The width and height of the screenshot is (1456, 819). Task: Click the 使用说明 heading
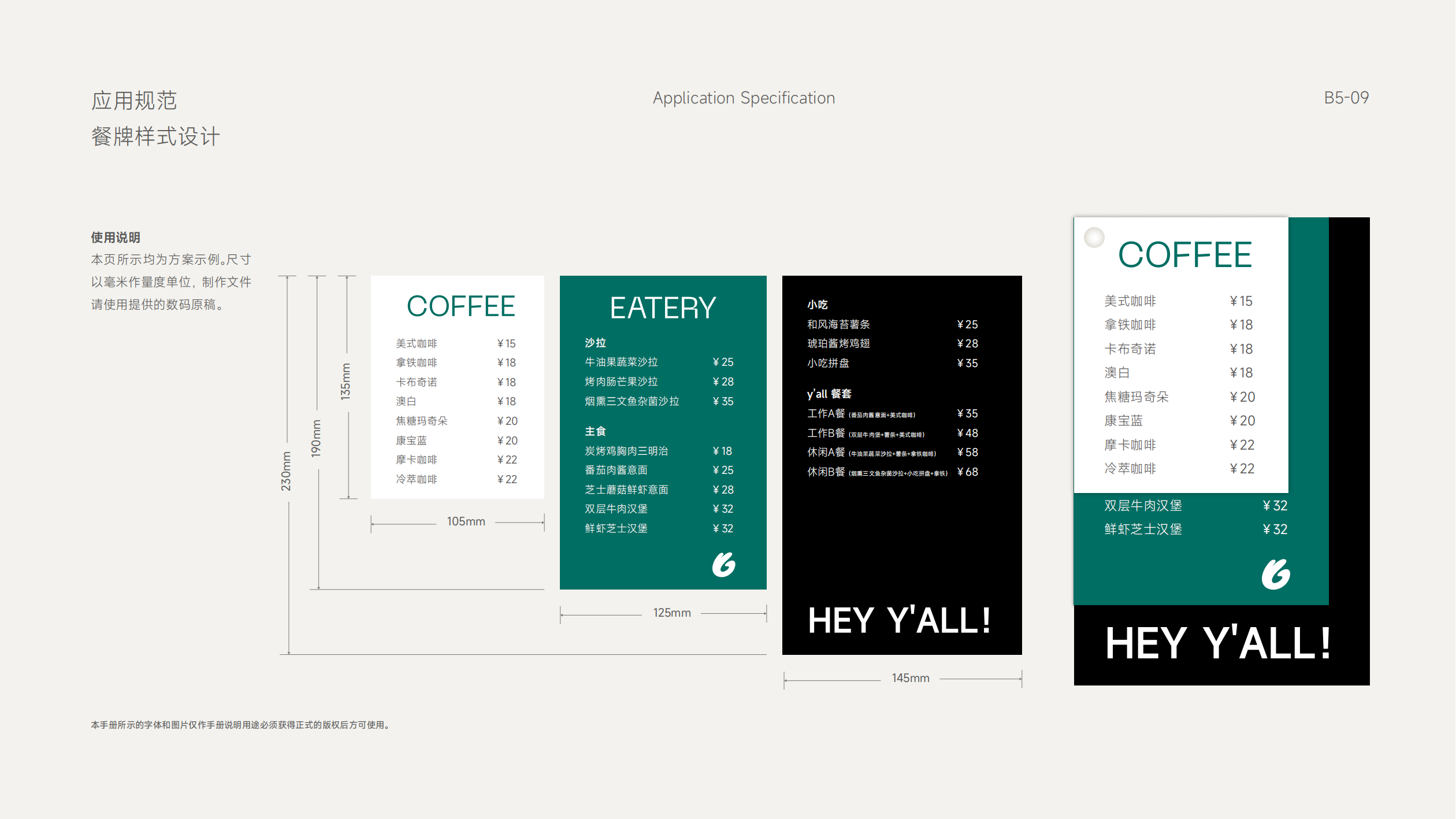116,238
